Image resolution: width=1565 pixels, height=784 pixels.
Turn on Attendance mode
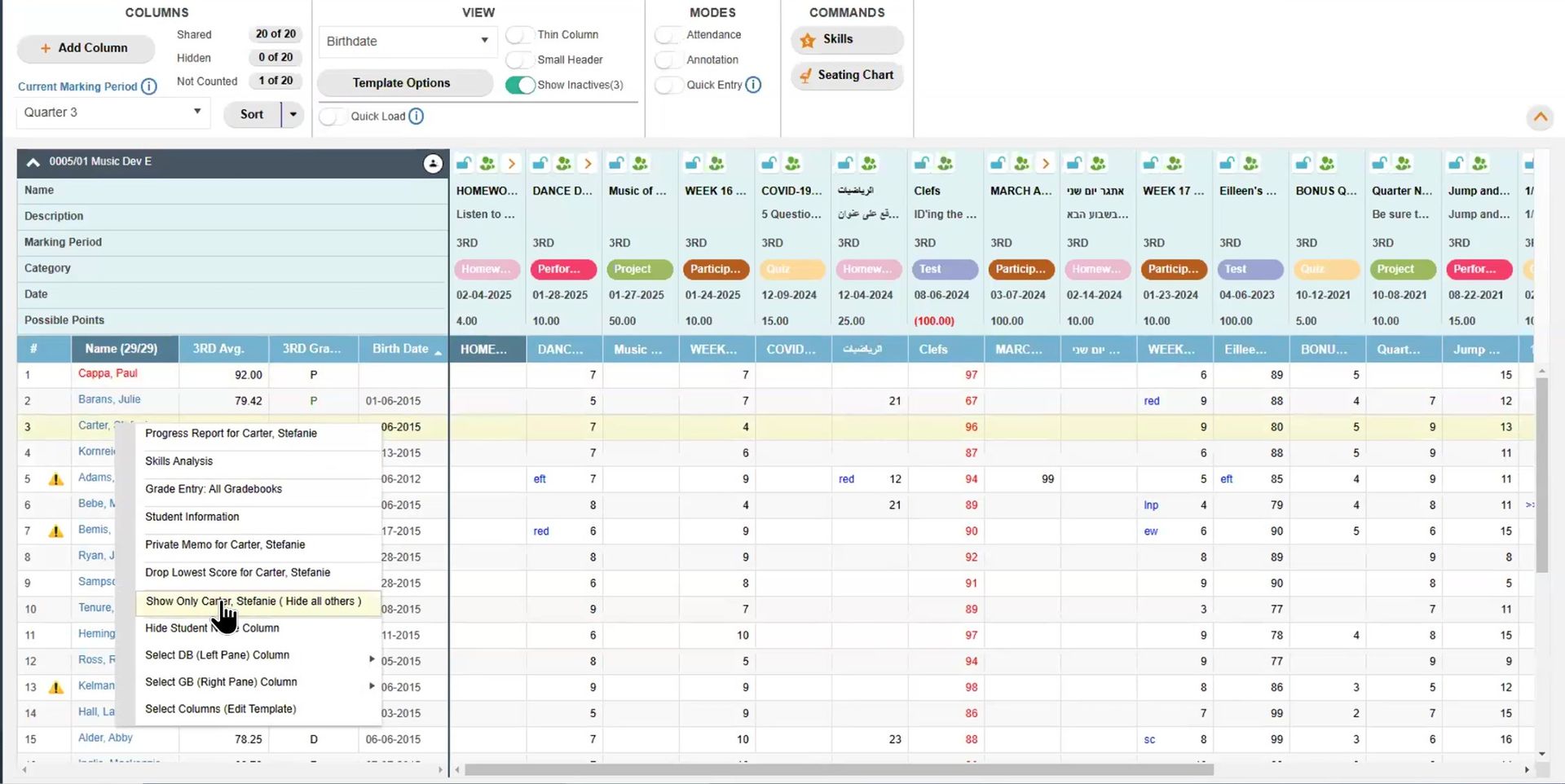pyautogui.click(x=668, y=35)
